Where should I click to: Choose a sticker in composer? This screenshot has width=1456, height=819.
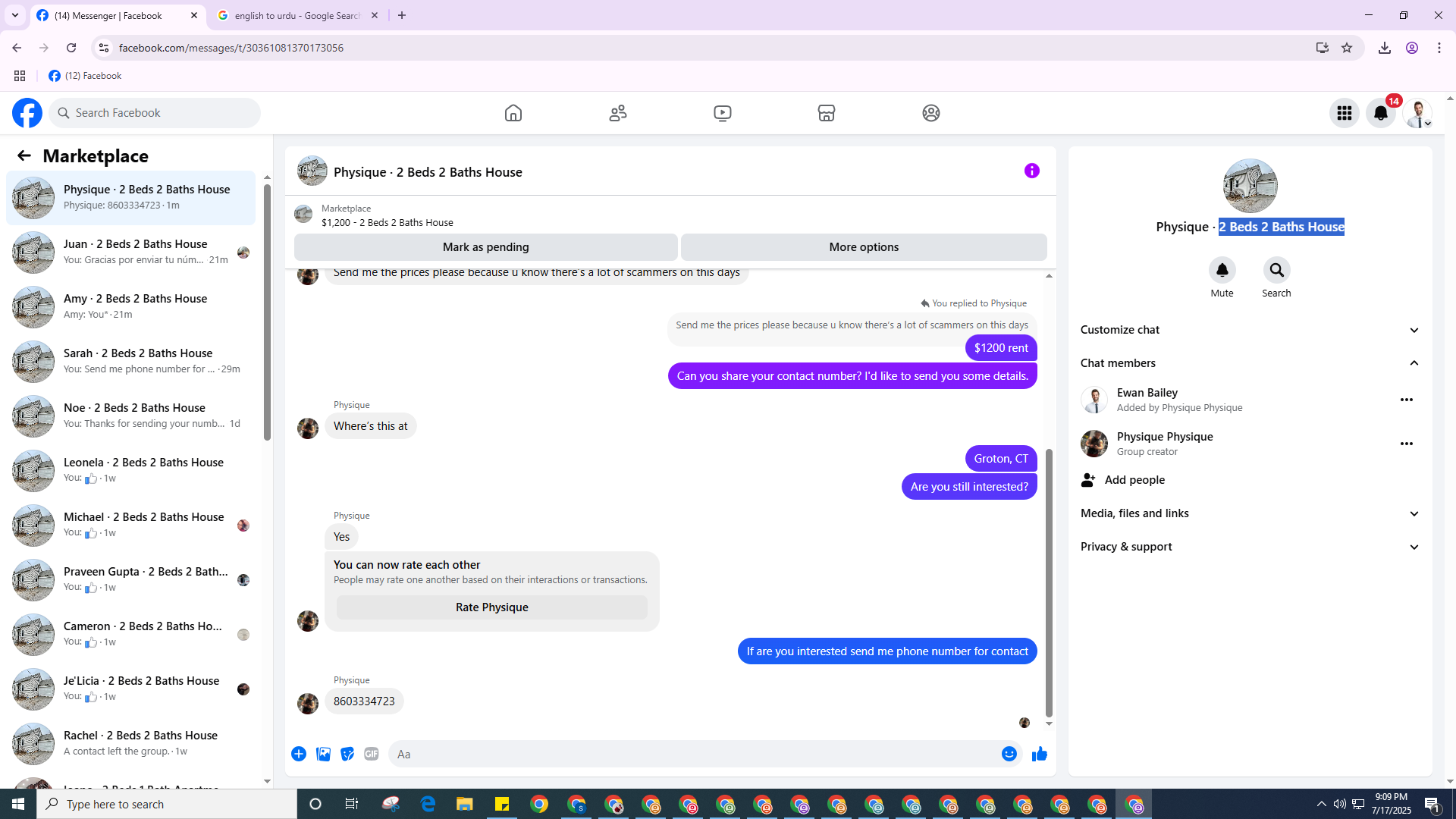[x=347, y=754]
